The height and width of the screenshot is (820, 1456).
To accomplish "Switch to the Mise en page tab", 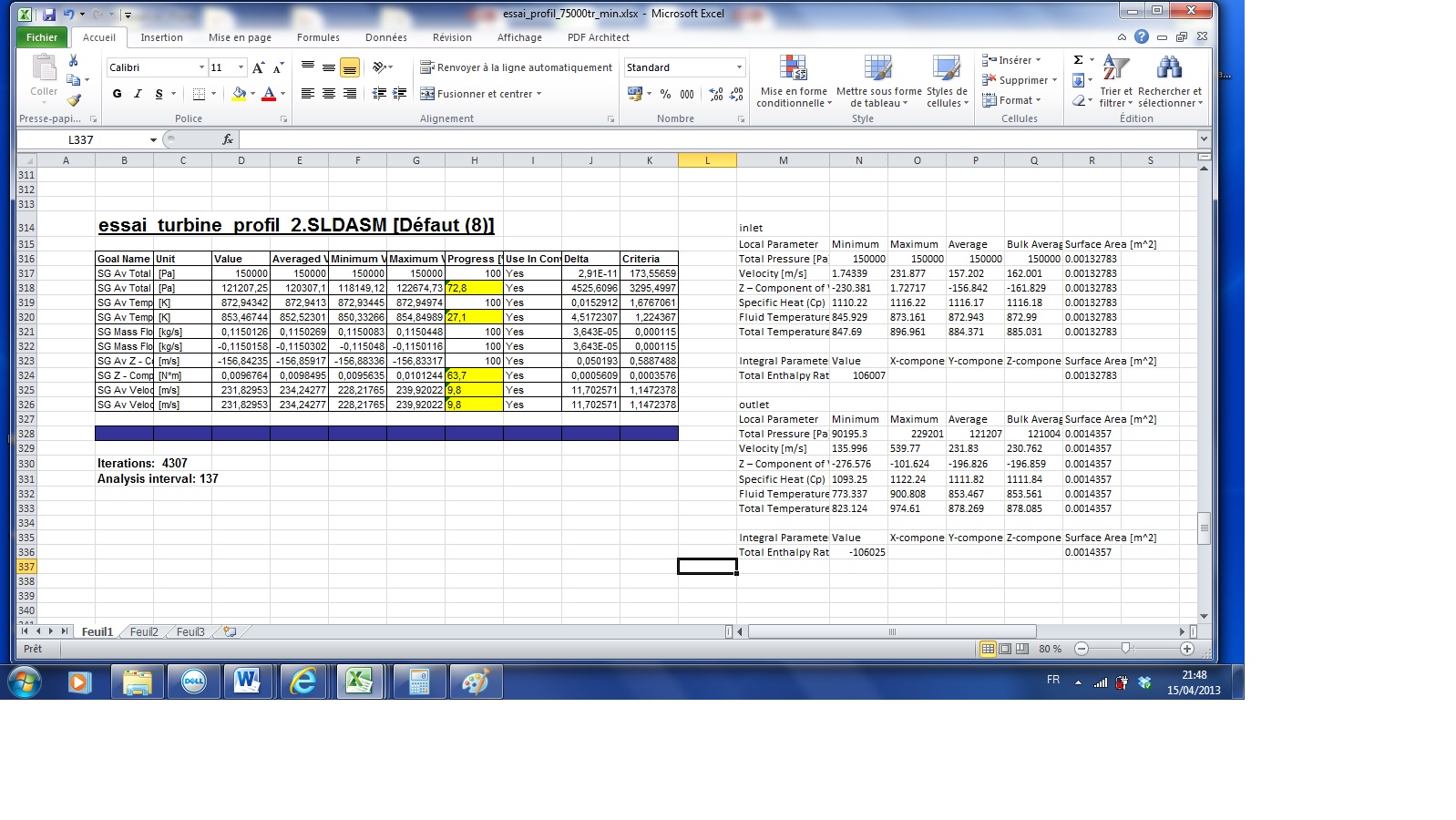I will point(240,37).
